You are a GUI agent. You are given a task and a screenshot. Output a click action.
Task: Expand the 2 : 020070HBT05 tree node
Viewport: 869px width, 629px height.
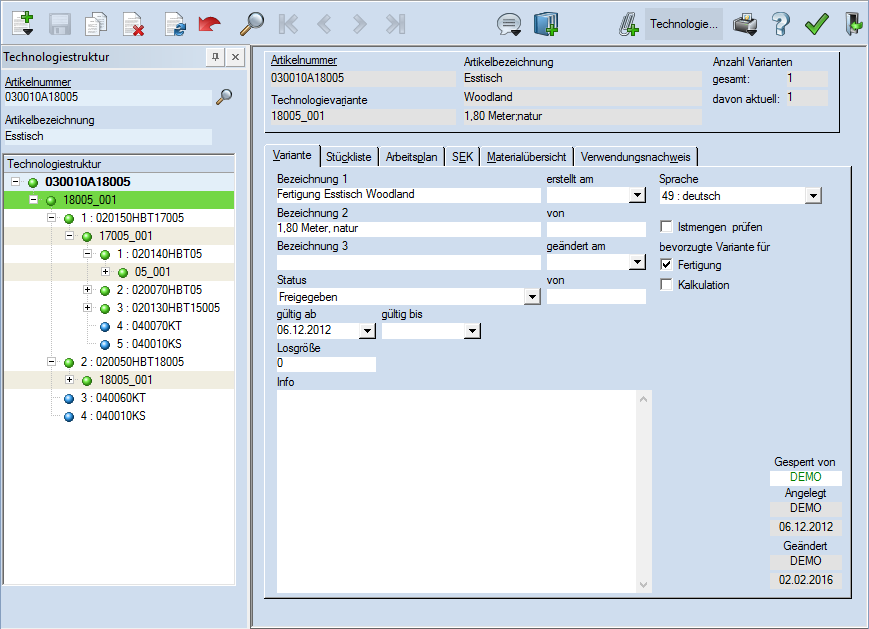pos(87,290)
